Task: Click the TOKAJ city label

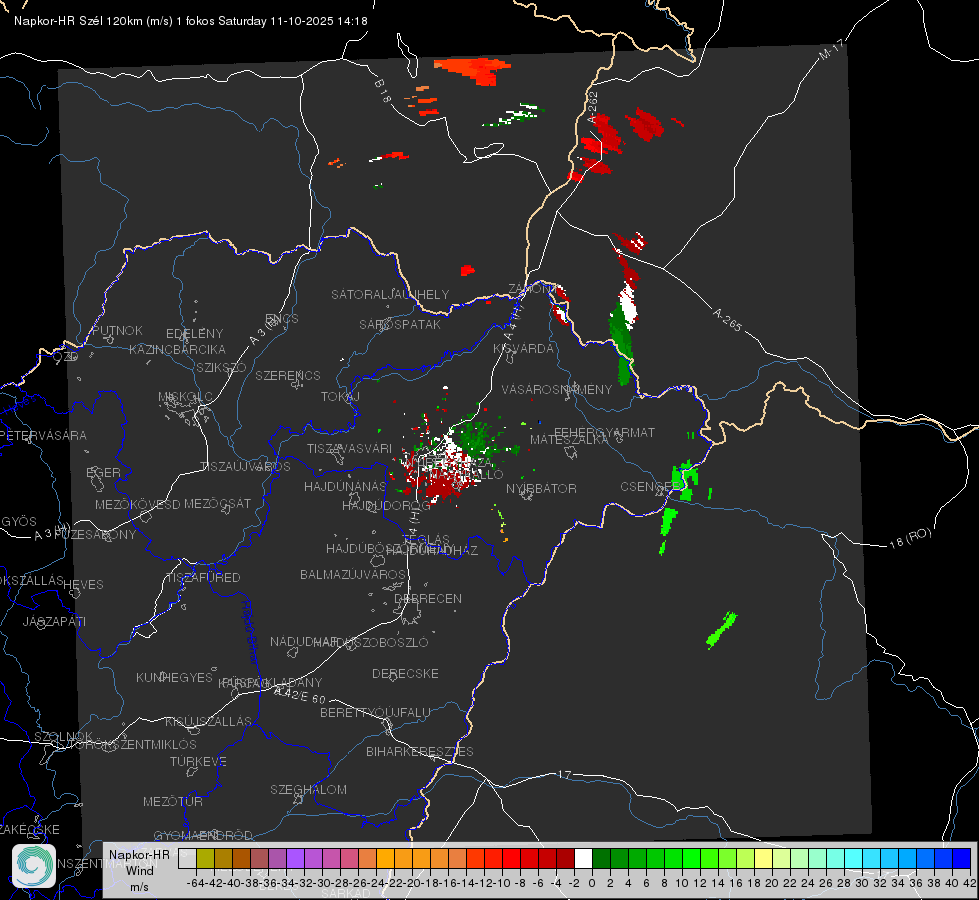Action: click(340, 397)
